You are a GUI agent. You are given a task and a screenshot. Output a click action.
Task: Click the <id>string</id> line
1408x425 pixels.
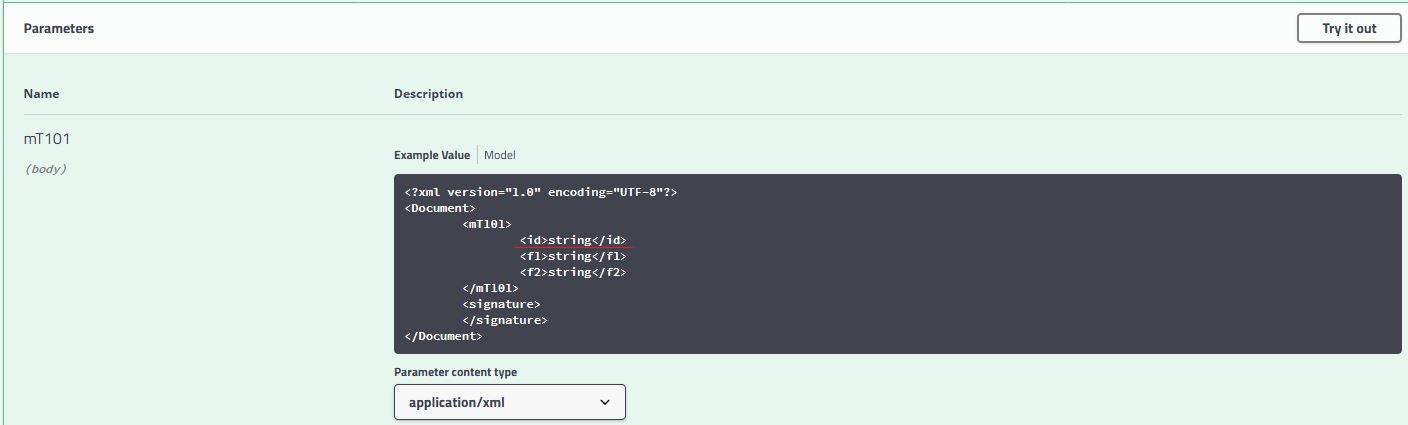(x=573, y=240)
